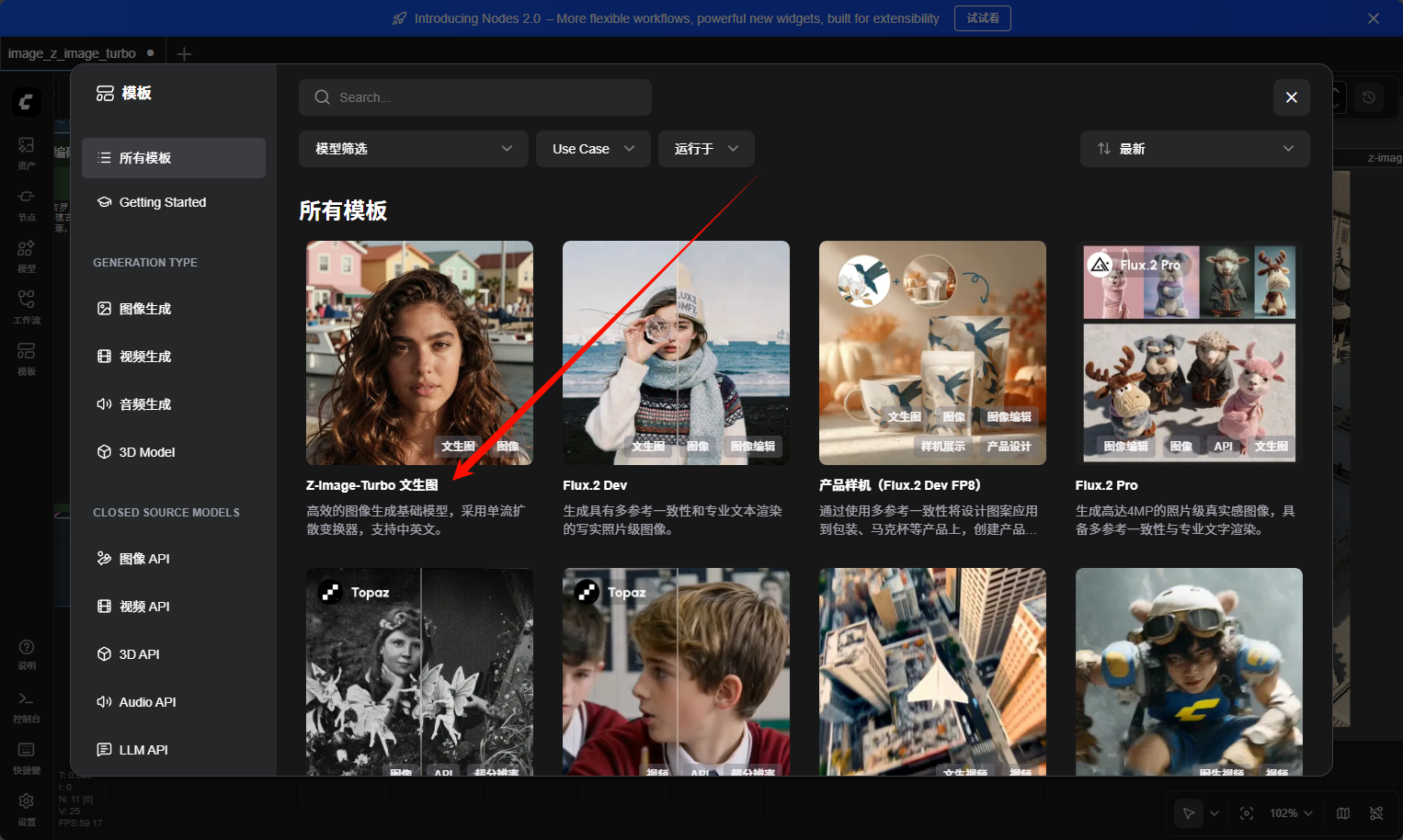
Task: Click the 快捷键 (Shortcuts) icon
Action: [x=26, y=755]
